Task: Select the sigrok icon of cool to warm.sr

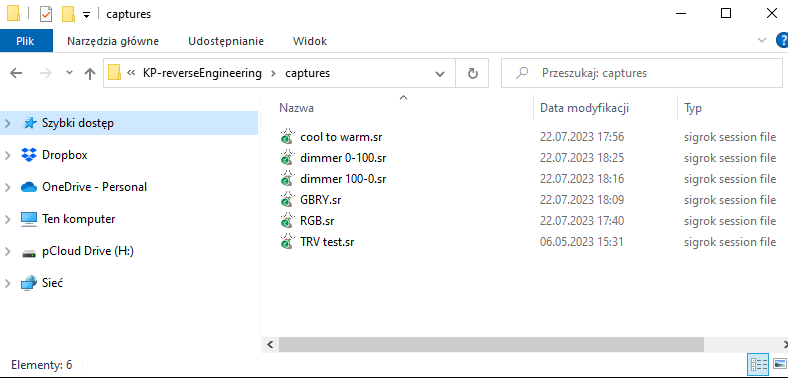Action: (x=286, y=136)
